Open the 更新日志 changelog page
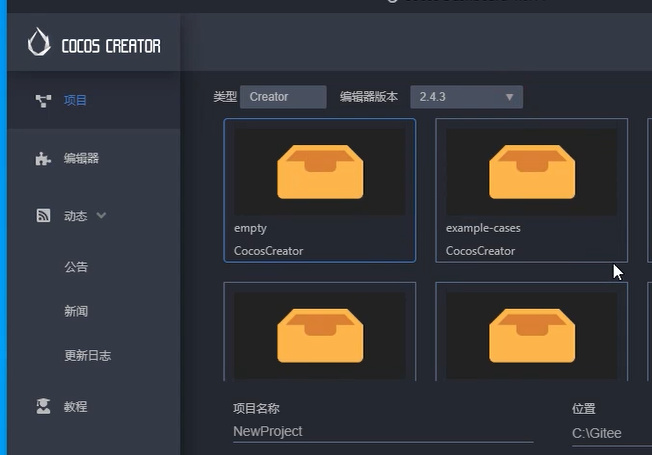 tap(88, 355)
